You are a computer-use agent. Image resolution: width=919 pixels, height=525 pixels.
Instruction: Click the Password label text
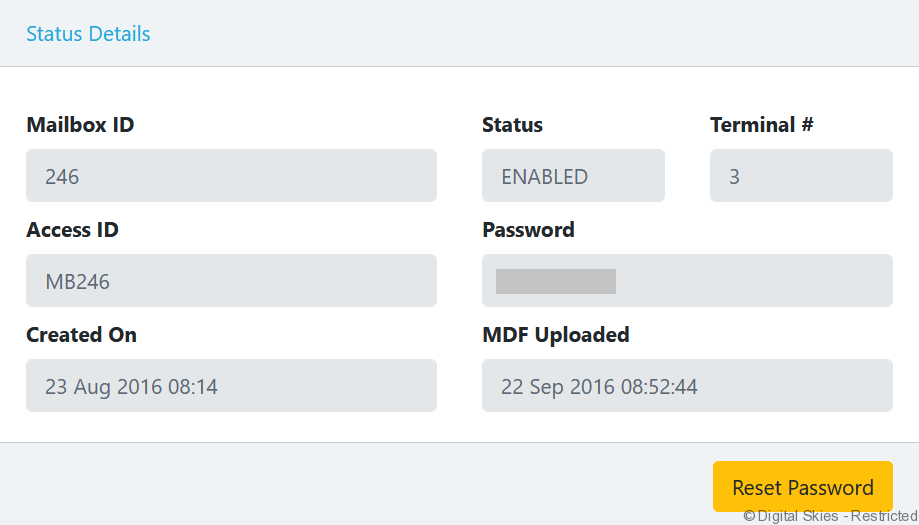coord(528,230)
